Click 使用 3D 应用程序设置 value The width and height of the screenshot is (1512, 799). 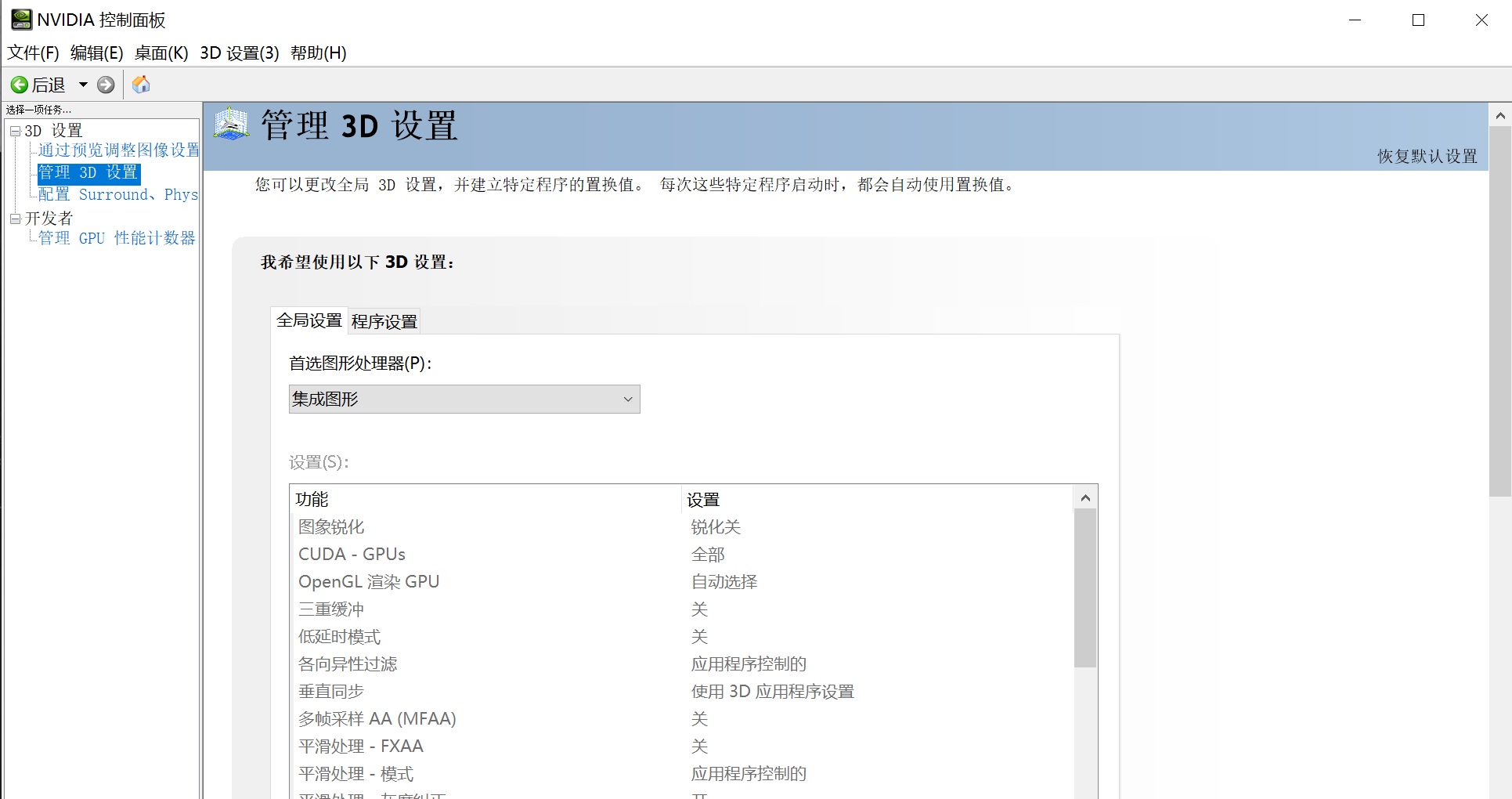click(x=772, y=692)
